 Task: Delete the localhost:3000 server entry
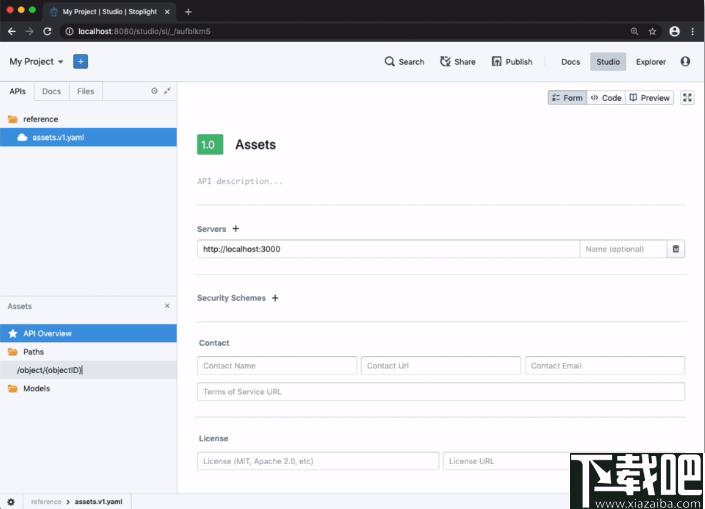676,249
